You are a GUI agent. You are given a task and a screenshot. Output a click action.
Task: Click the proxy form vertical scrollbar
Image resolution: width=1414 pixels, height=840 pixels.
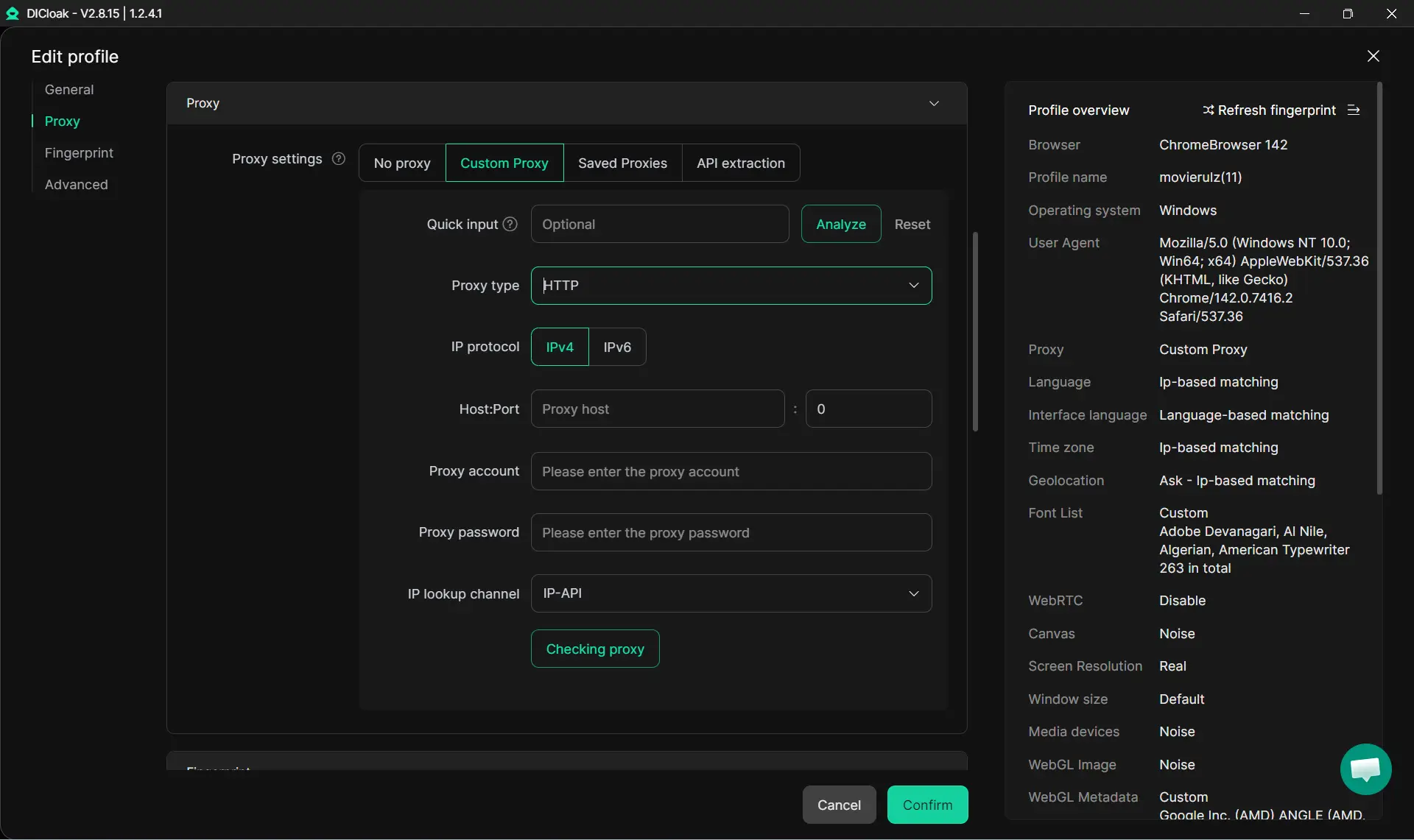[x=975, y=331]
